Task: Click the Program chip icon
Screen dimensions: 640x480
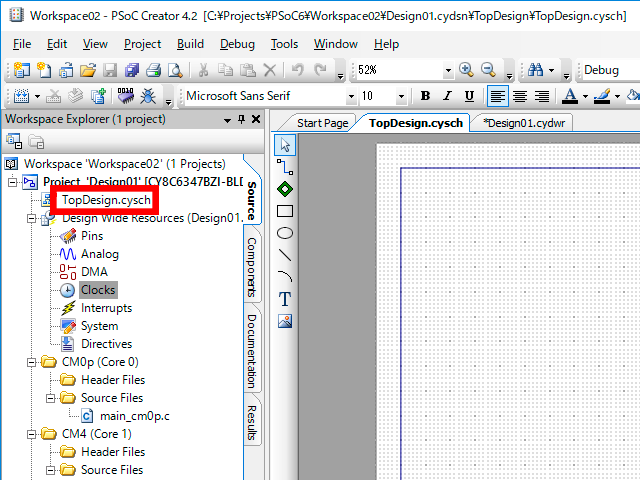Action: (x=125, y=96)
